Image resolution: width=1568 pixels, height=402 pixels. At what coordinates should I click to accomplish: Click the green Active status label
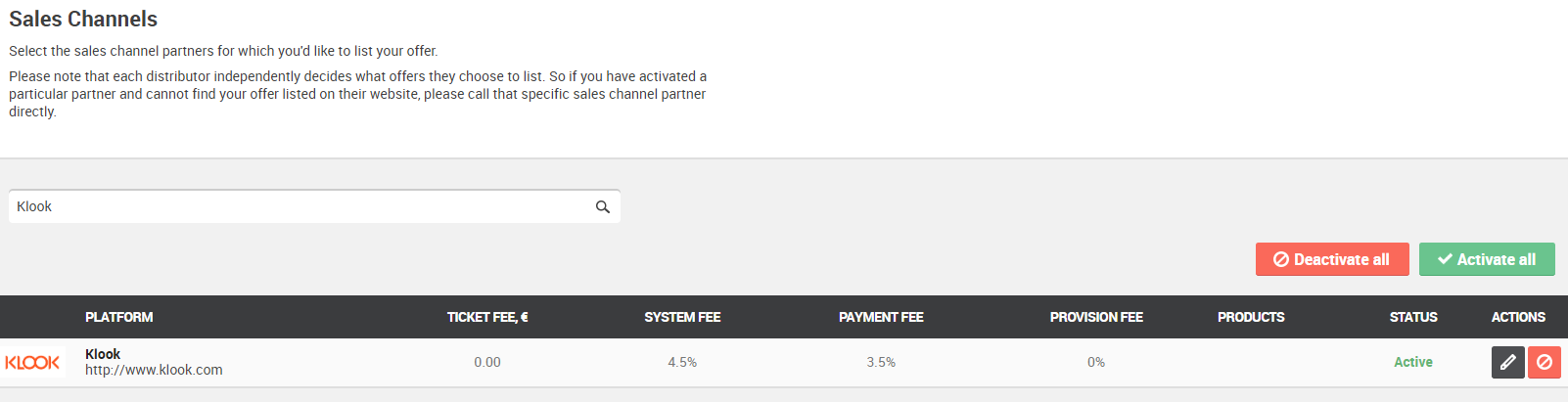[x=1413, y=362]
